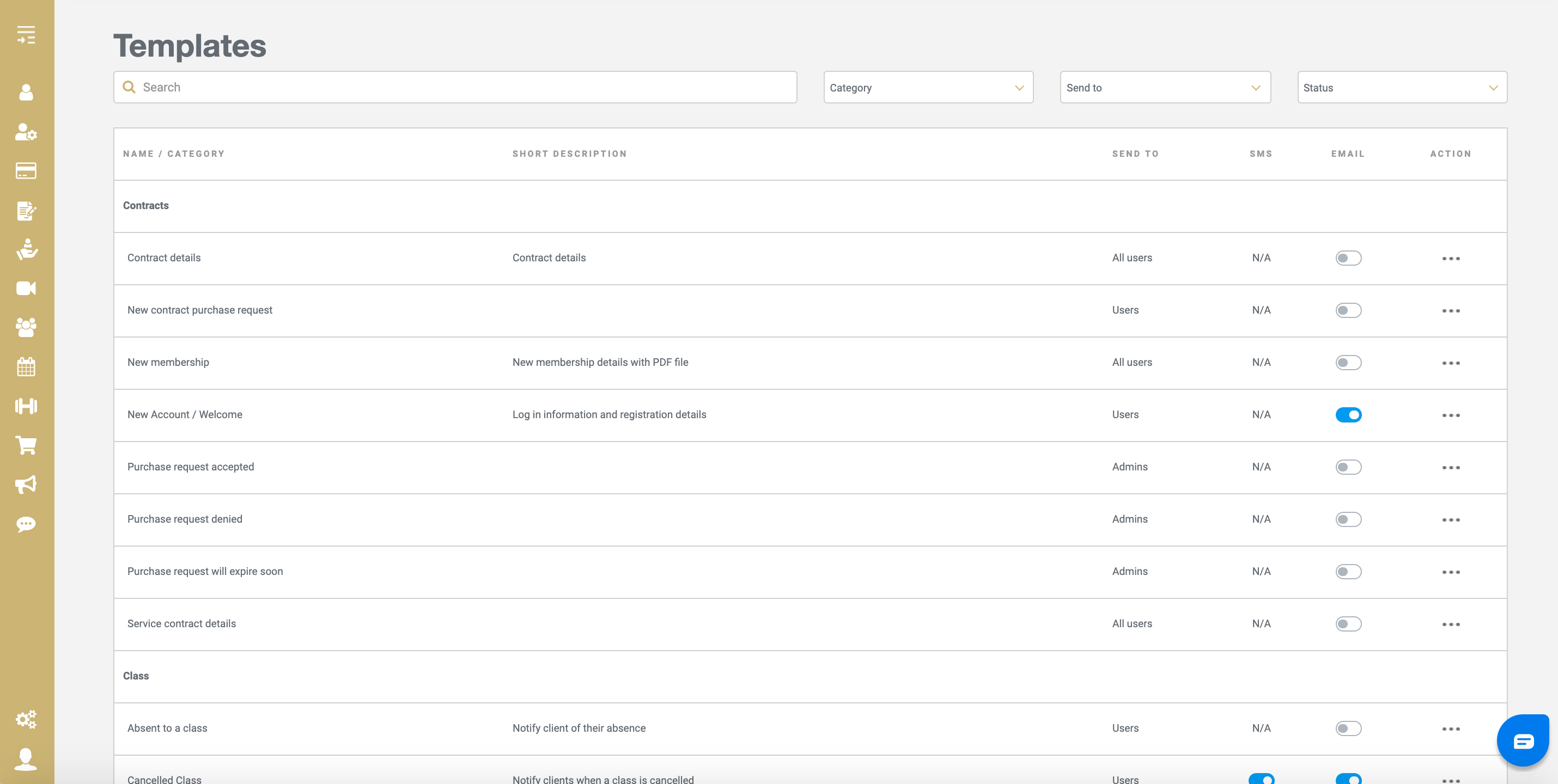Click the SMS column header

coord(1261,154)
